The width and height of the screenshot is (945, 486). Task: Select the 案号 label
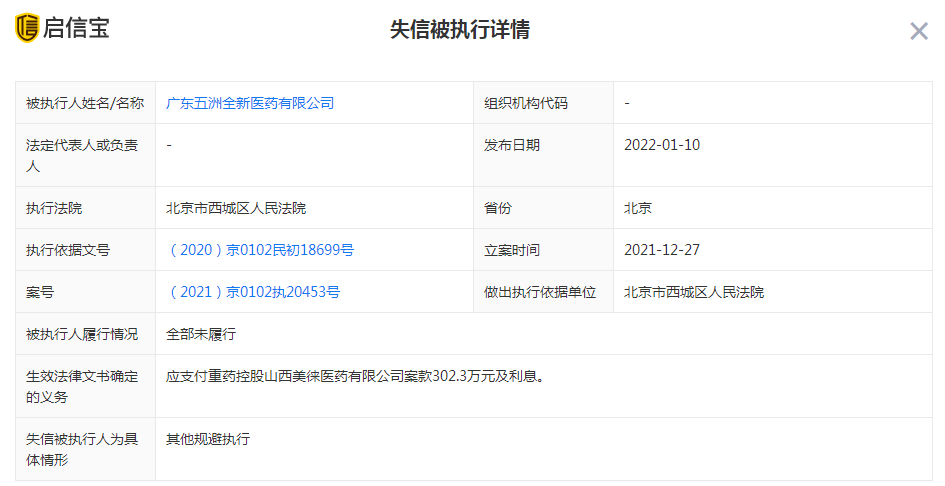click(x=40, y=292)
